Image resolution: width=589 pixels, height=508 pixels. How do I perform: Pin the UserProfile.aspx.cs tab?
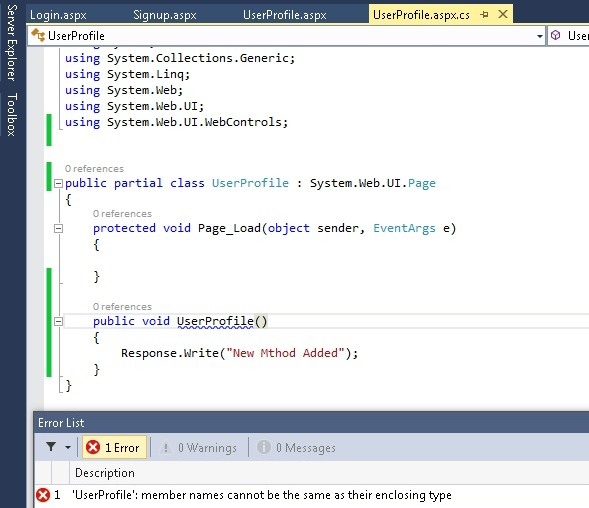tap(485, 15)
